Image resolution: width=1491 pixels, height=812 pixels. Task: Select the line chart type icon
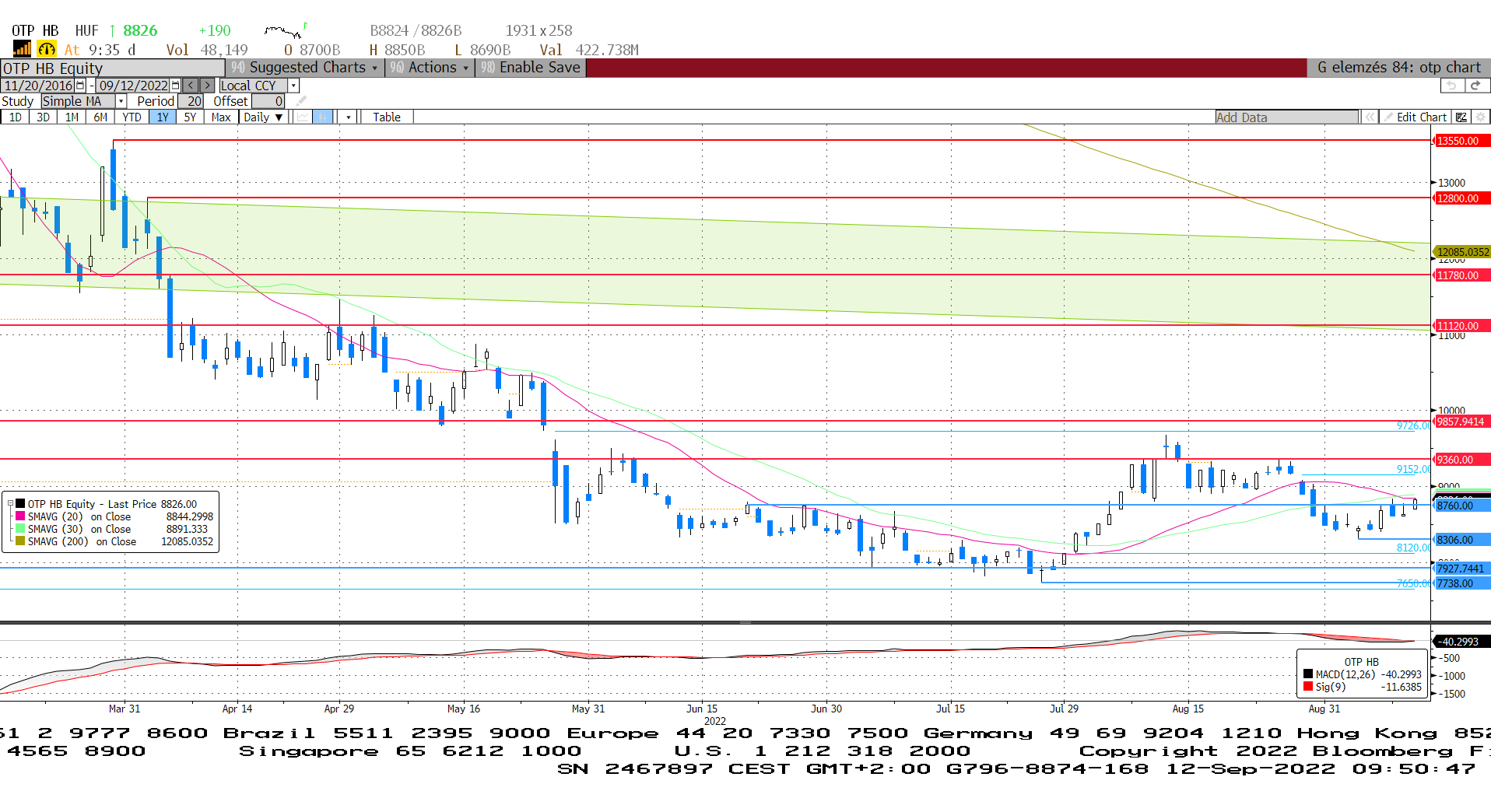303,117
